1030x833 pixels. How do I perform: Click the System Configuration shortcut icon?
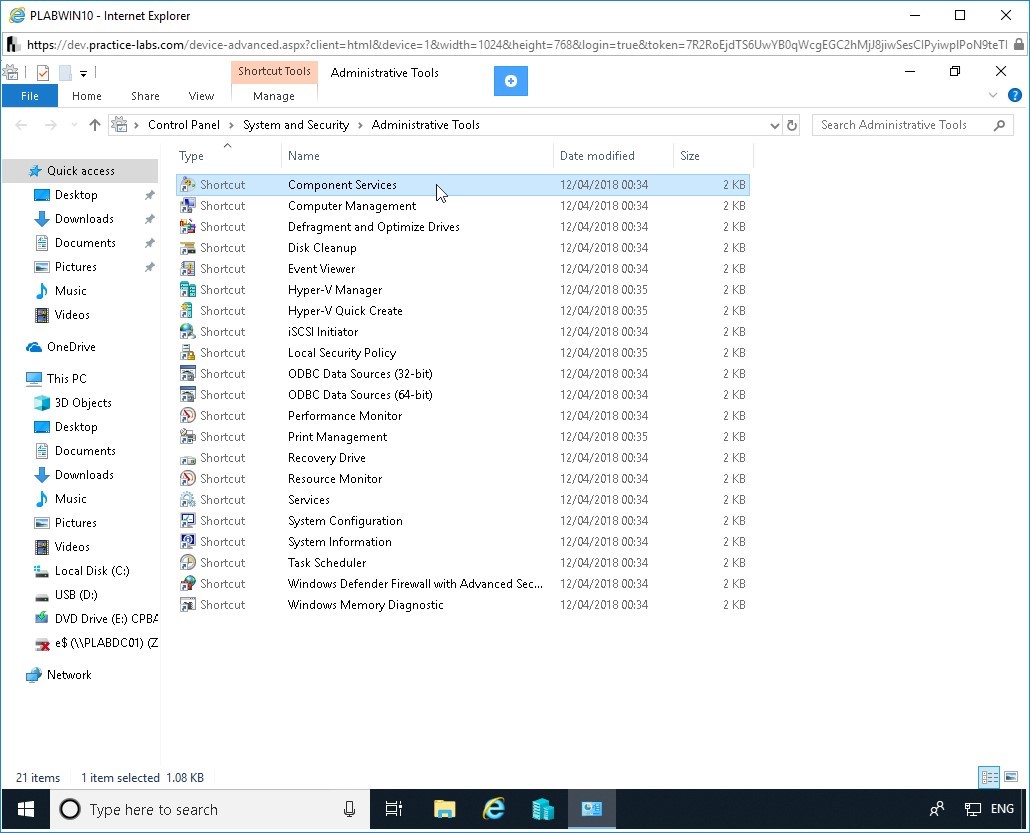pyautogui.click(x=188, y=521)
